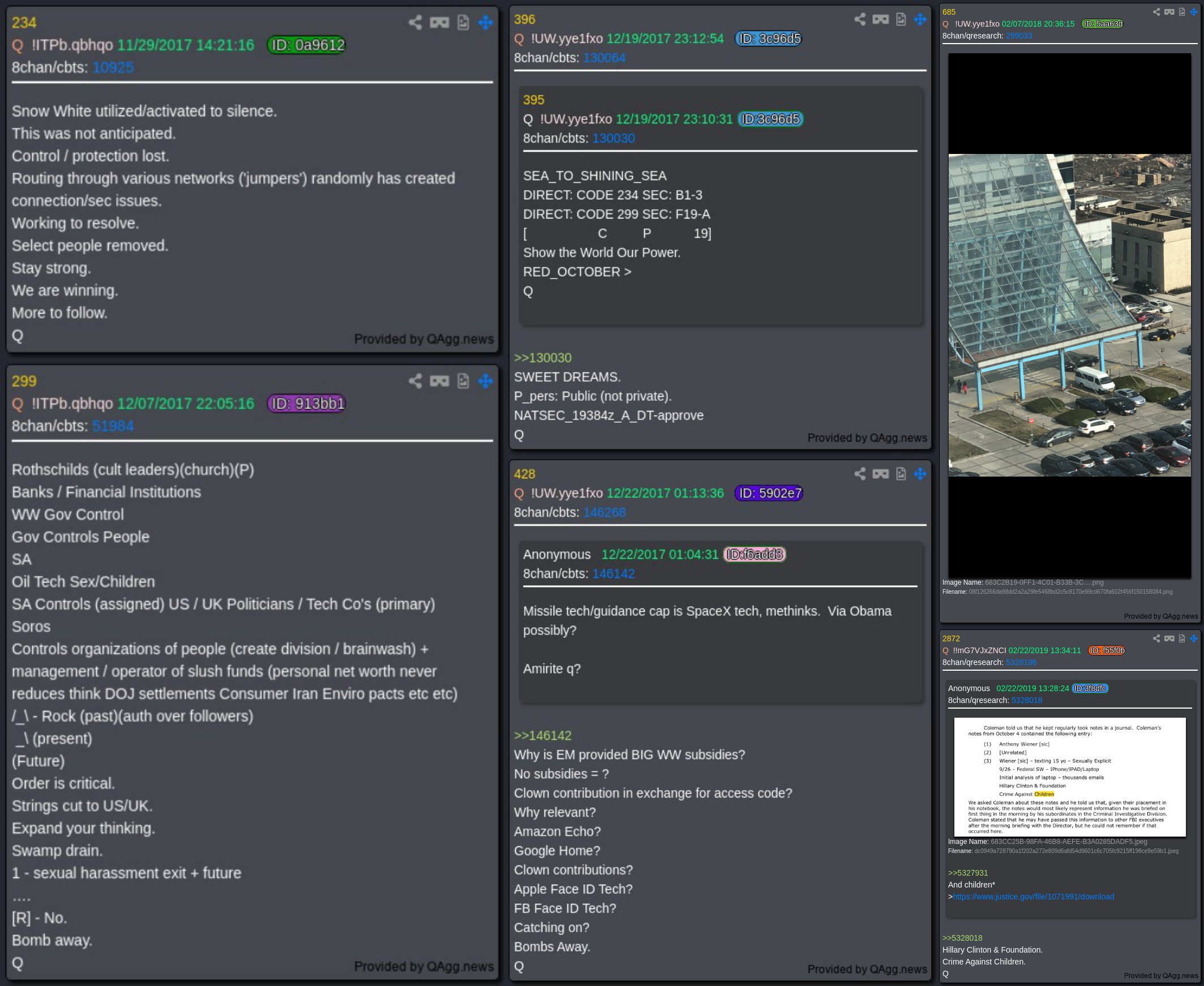Jump to the reply reference >>5327931

coord(968,873)
